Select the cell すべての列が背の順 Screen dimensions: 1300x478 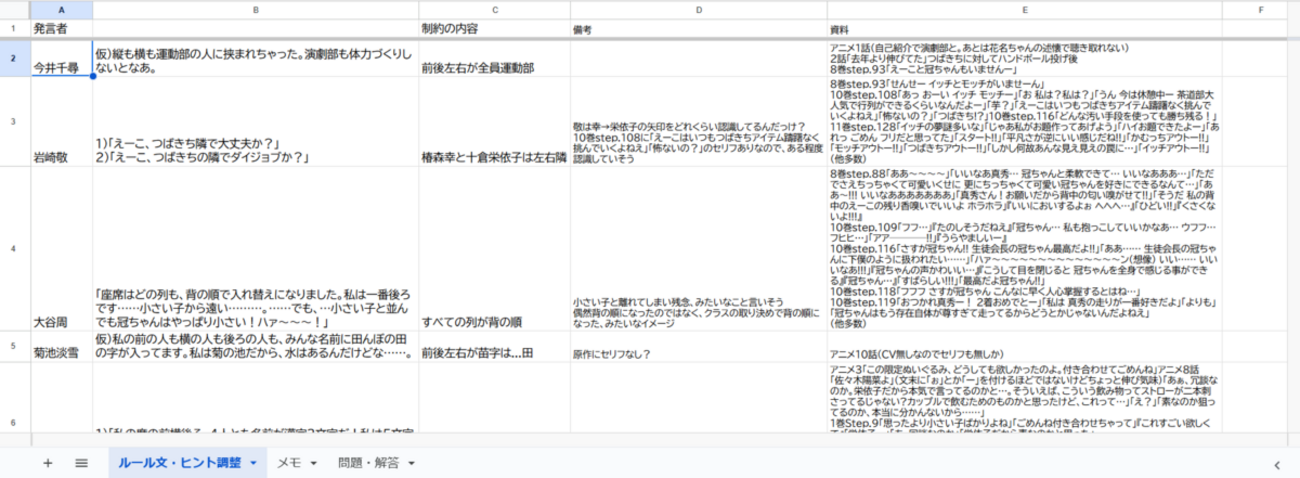494,249
